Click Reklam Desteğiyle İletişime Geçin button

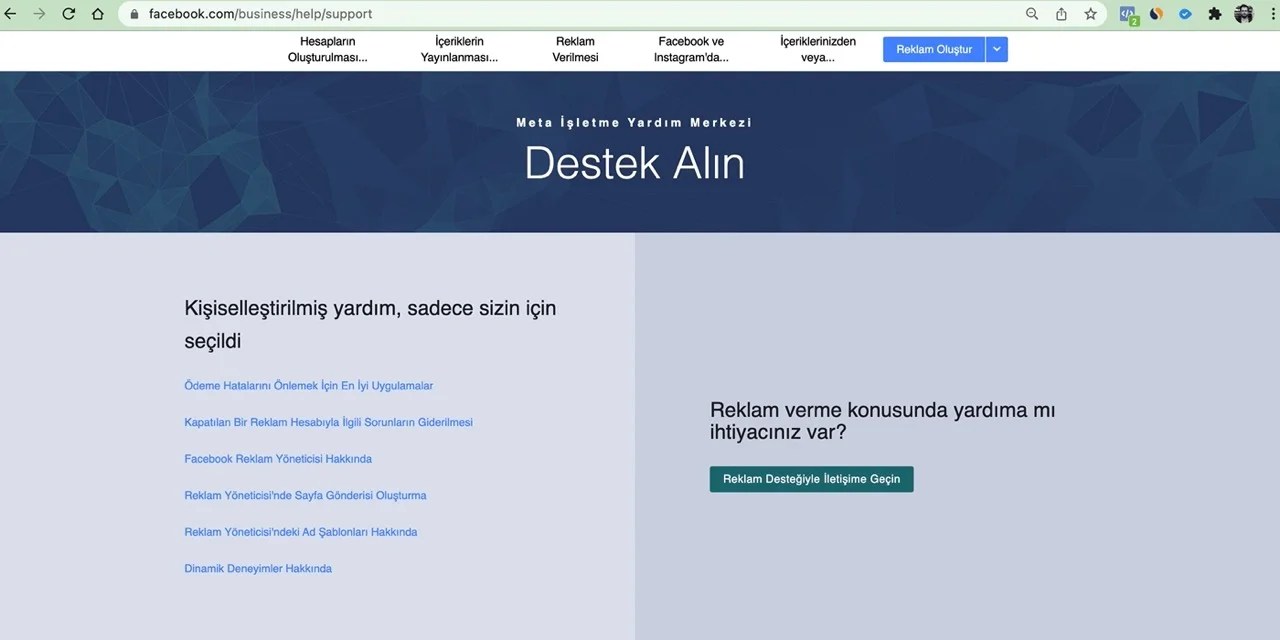(x=811, y=479)
